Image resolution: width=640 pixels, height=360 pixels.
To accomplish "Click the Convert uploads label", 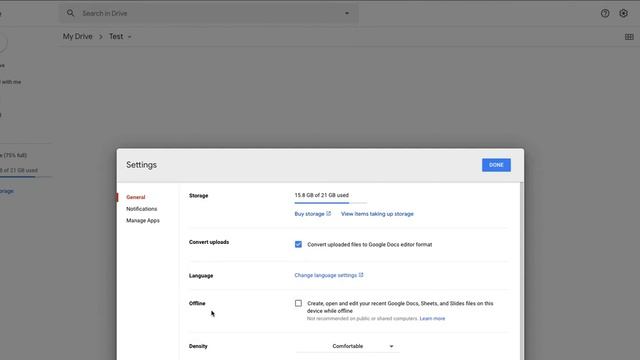I will coord(209,242).
